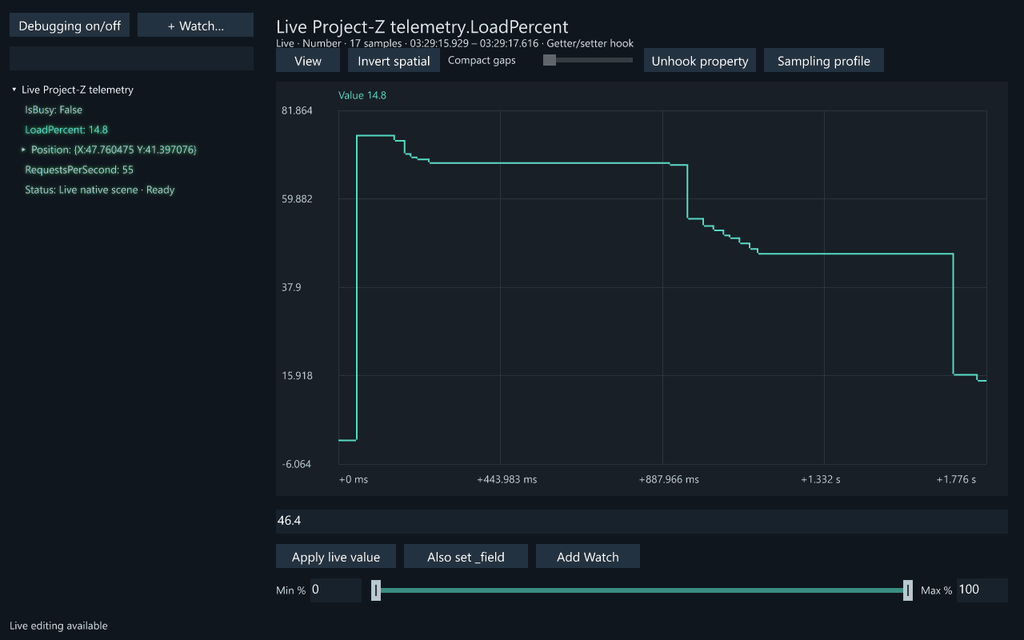
Task: Open the Sampling profile button
Action: click(824, 61)
